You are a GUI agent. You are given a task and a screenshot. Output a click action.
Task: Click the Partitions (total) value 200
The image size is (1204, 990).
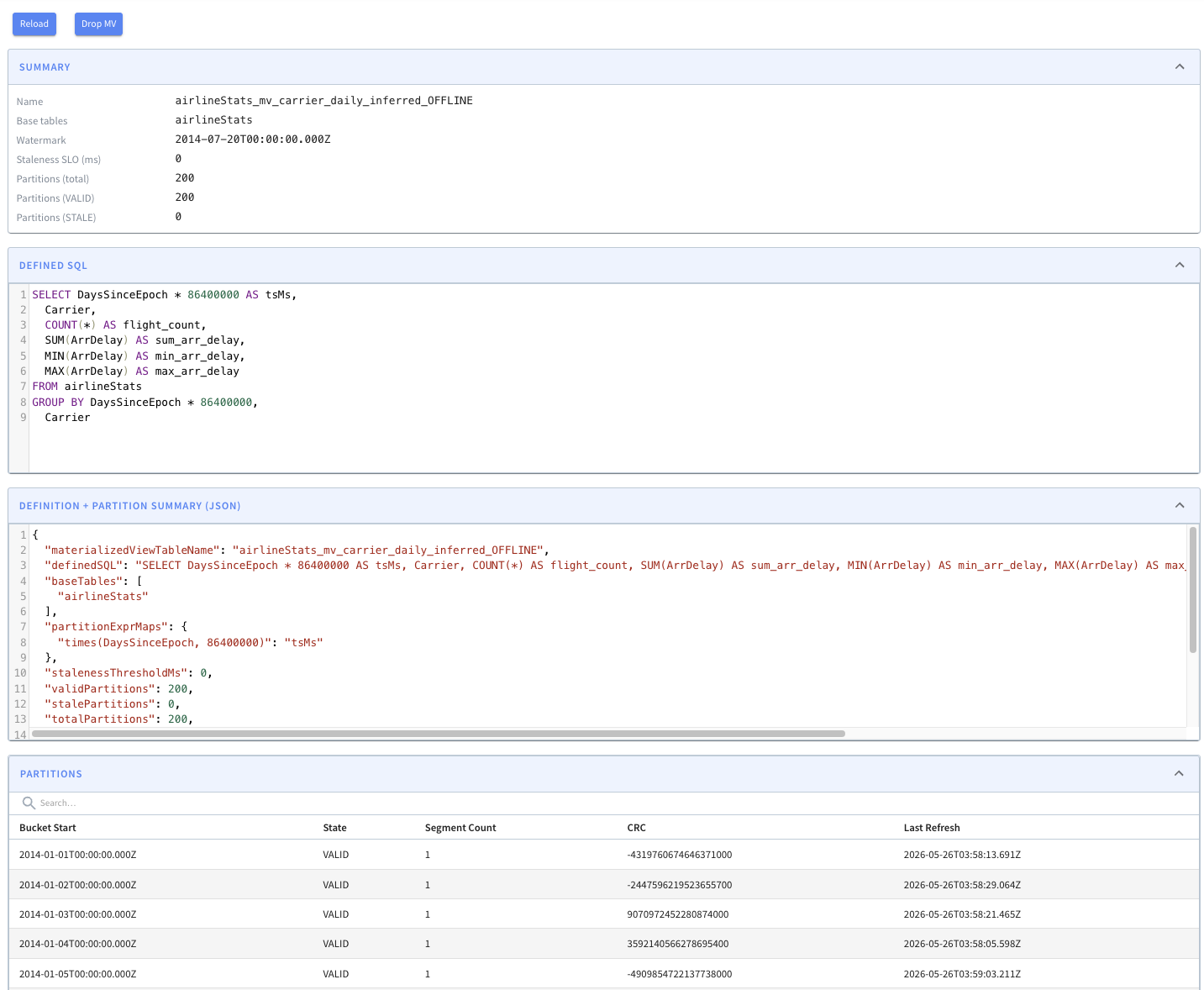tap(185, 178)
